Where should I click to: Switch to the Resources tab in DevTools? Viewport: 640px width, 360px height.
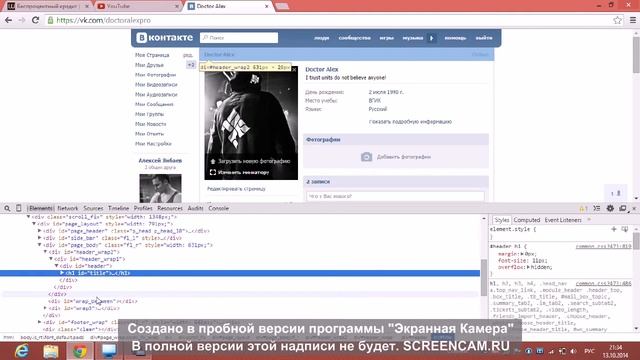click(x=170, y=208)
